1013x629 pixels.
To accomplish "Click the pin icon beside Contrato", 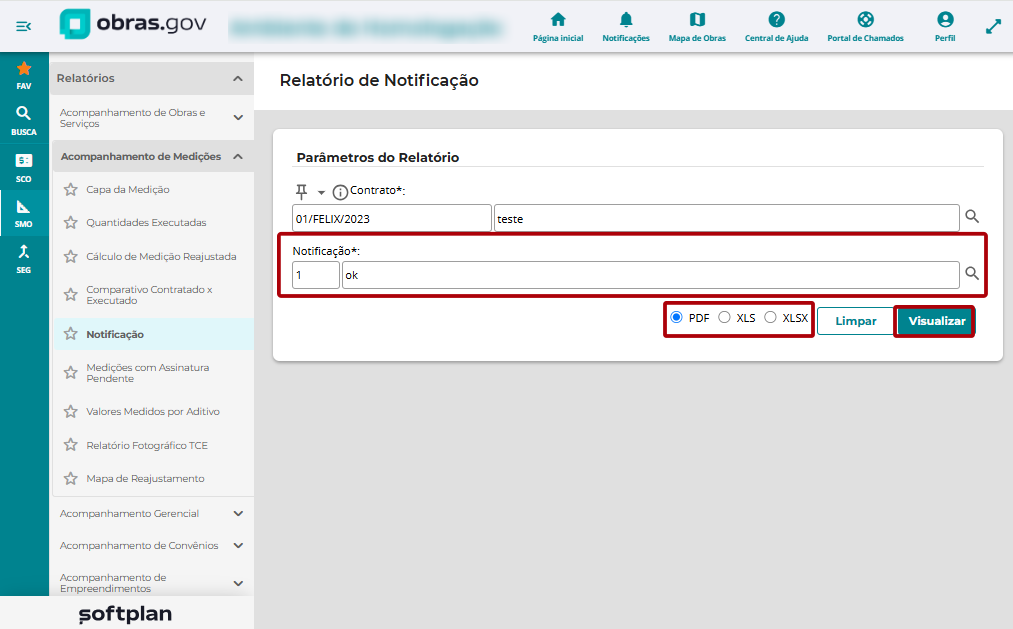I will [x=301, y=191].
